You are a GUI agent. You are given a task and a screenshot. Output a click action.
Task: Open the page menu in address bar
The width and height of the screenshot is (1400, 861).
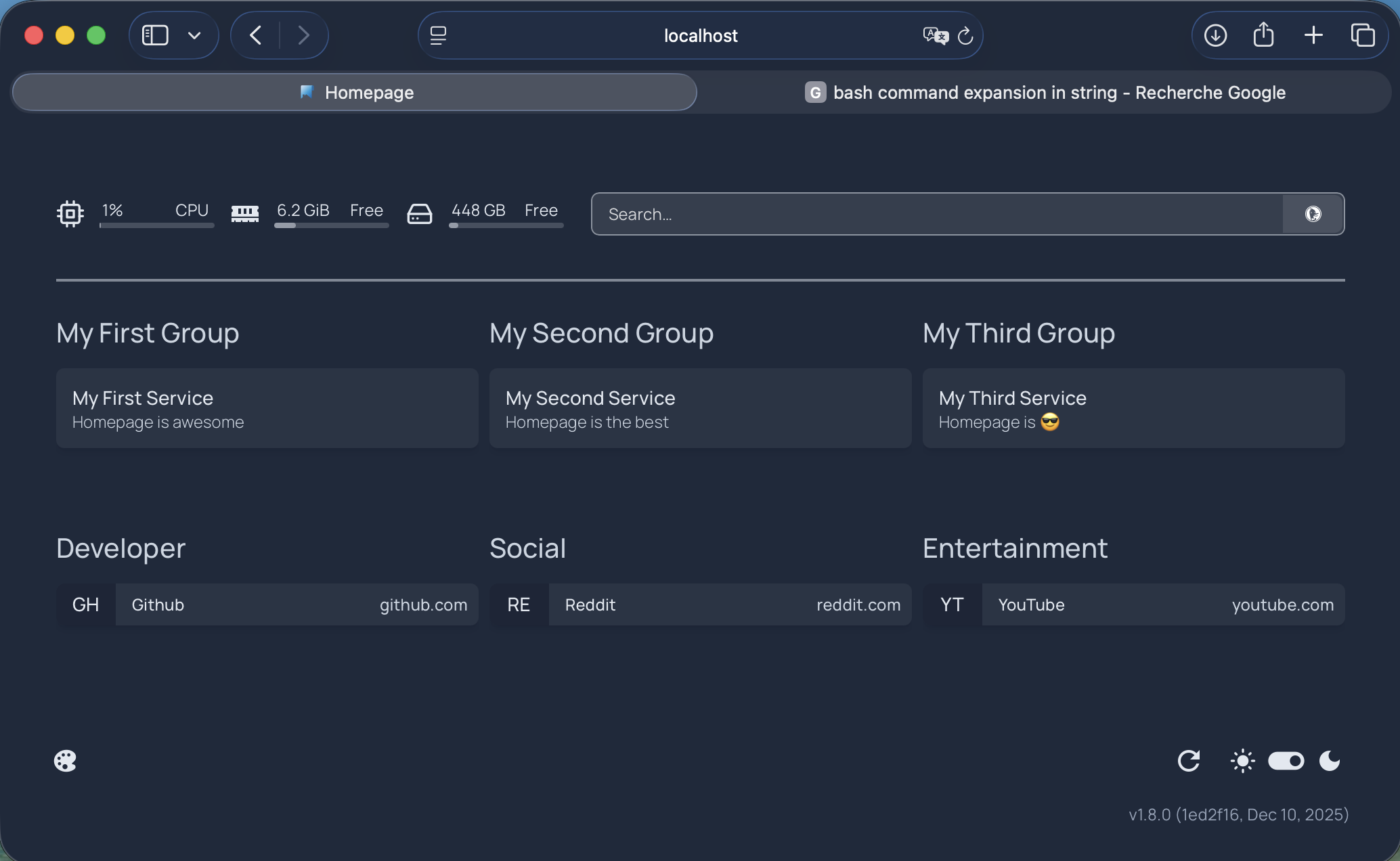[438, 35]
